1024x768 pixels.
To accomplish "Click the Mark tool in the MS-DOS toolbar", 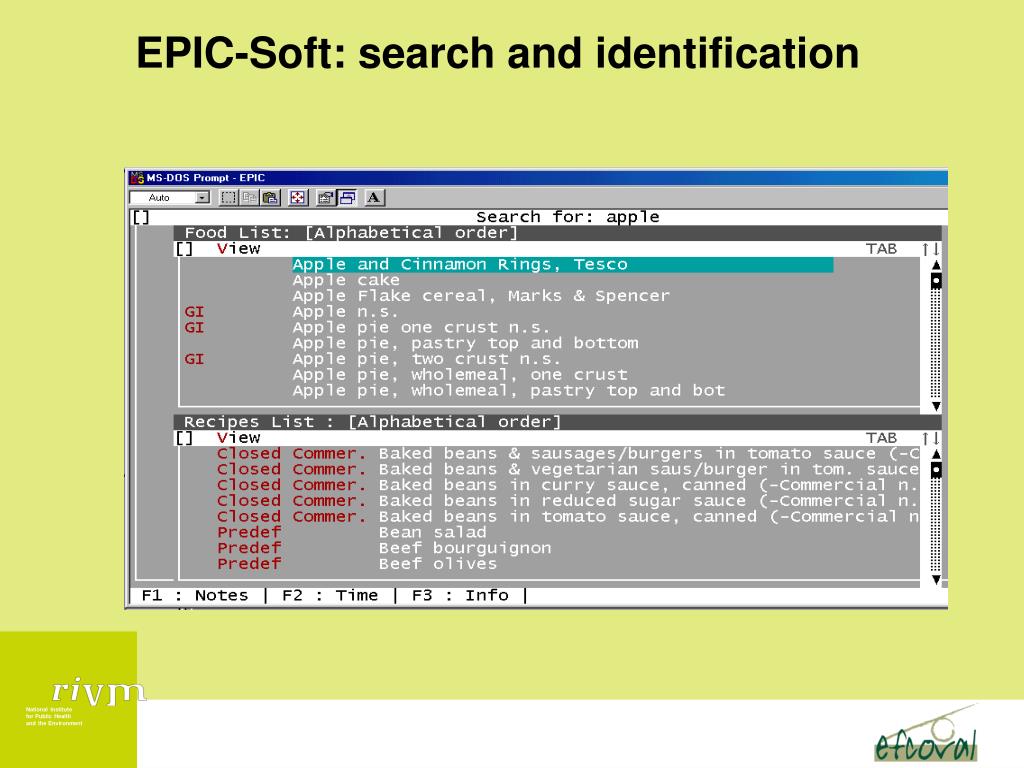I will [x=228, y=198].
